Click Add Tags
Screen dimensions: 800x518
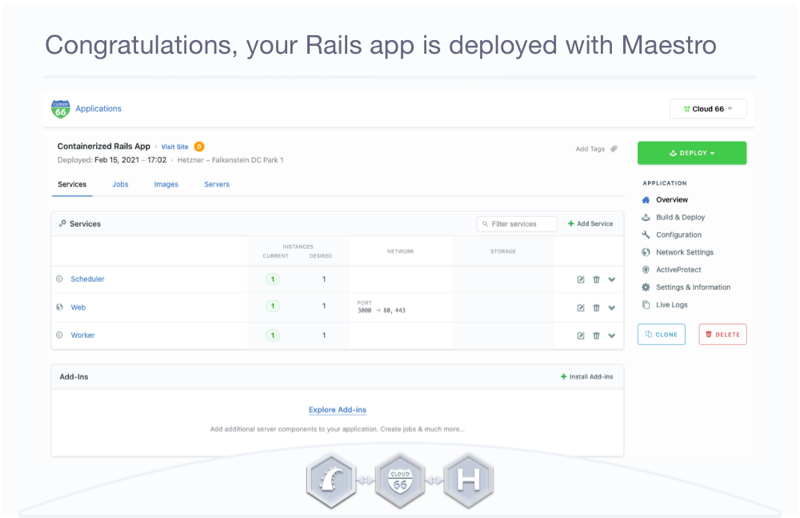point(590,149)
